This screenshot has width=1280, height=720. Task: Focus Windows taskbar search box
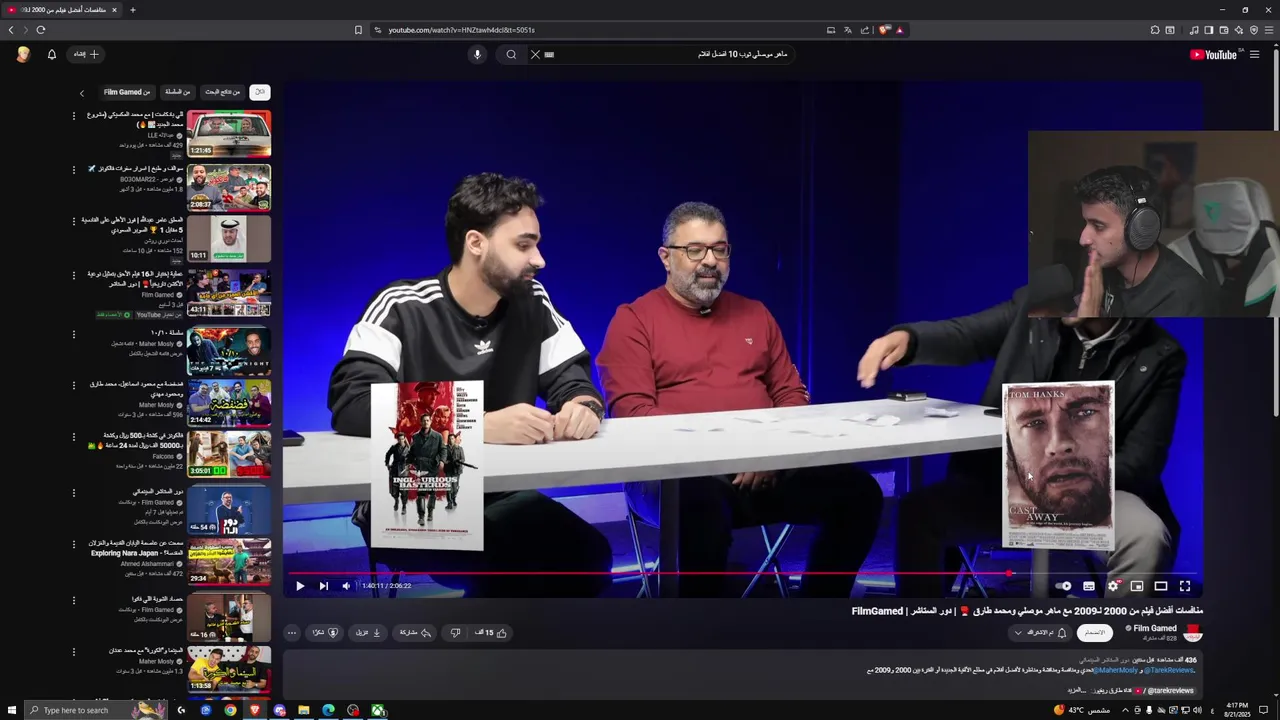[95, 710]
